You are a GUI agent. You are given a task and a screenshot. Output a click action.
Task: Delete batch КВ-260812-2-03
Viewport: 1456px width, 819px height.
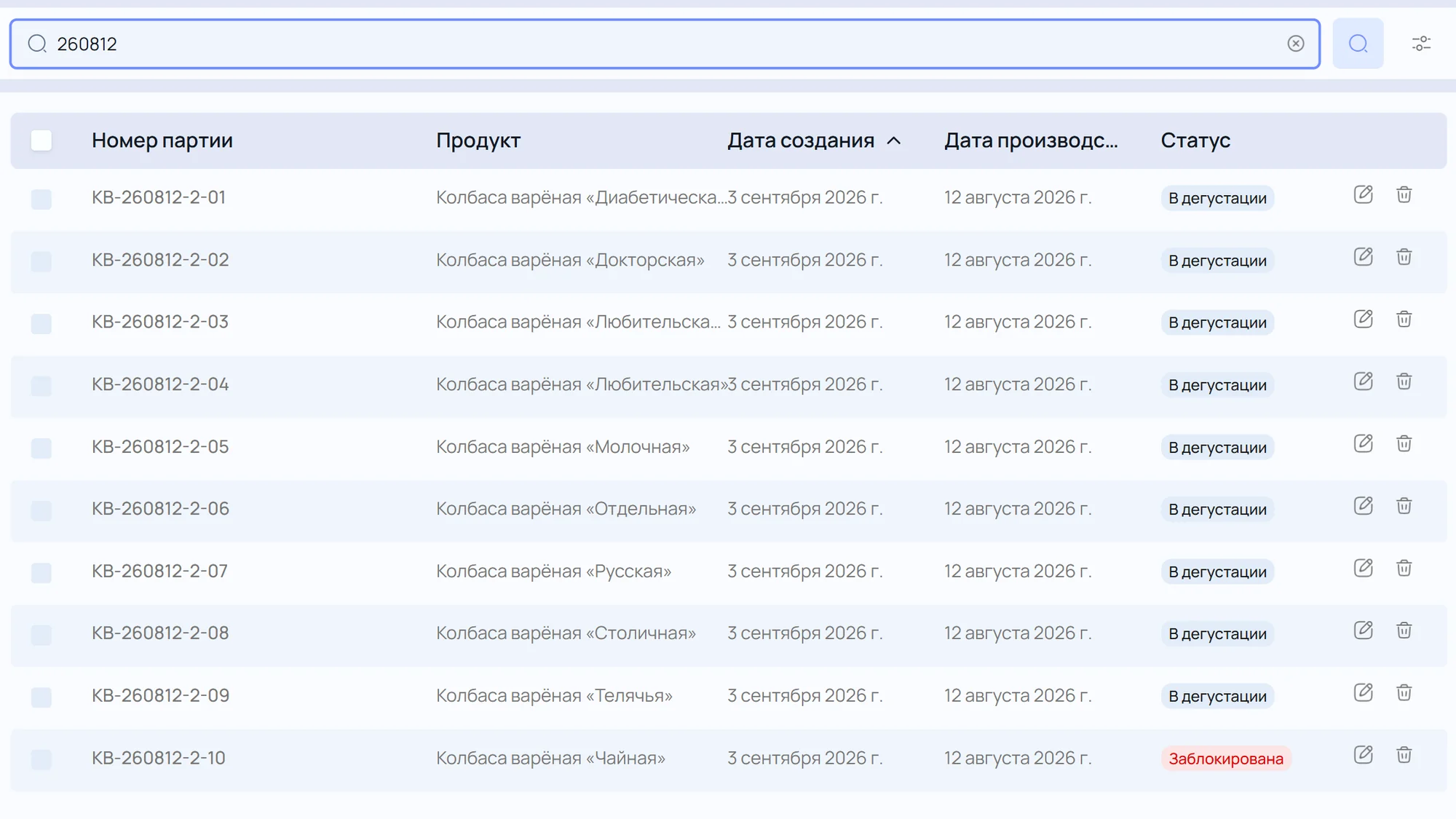click(1404, 320)
